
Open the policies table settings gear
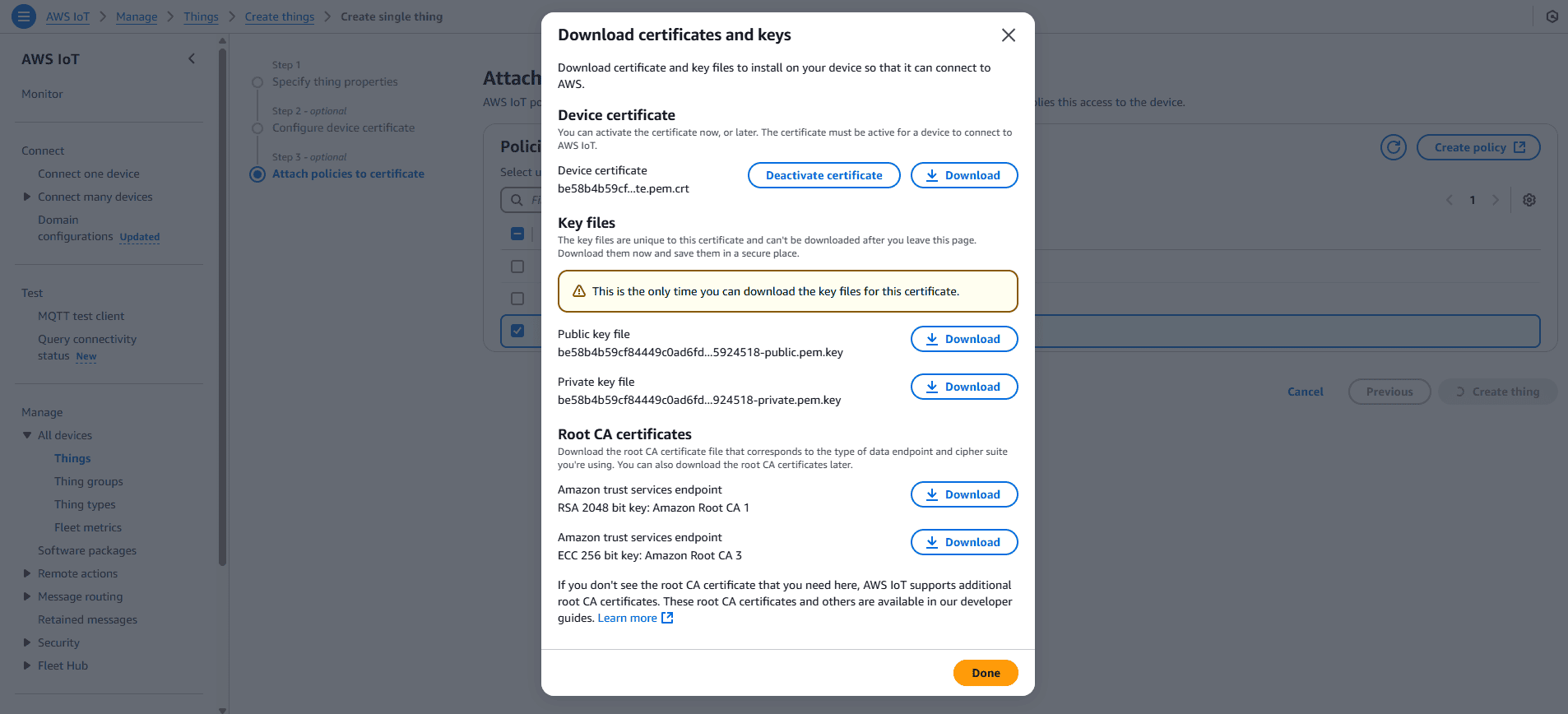tap(1529, 200)
